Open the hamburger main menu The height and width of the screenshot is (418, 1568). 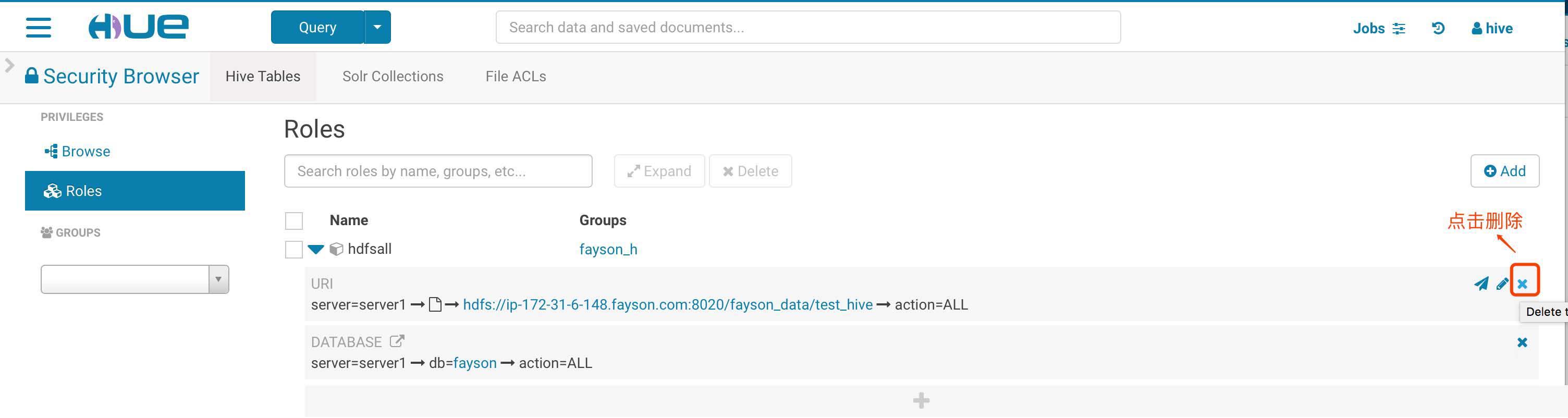click(x=39, y=28)
